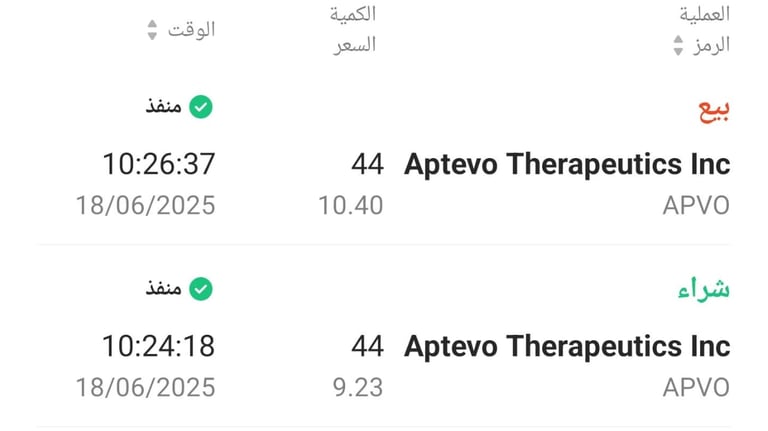
Task: Click الكمية quantity column header
Action: [353, 14]
